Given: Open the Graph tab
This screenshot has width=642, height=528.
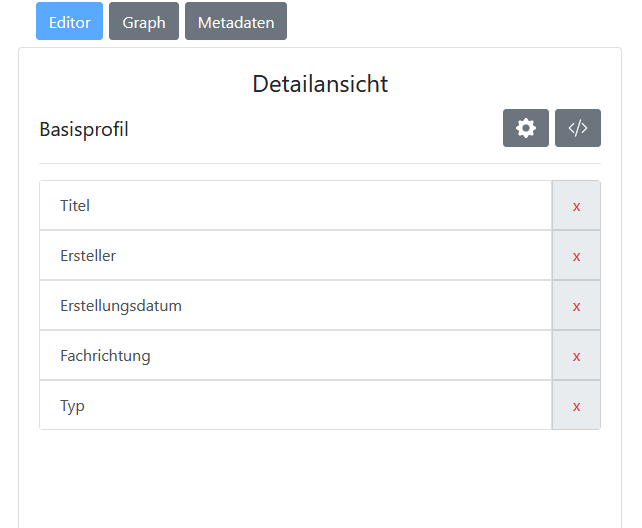Looking at the screenshot, I should pyautogui.click(x=144, y=22).
